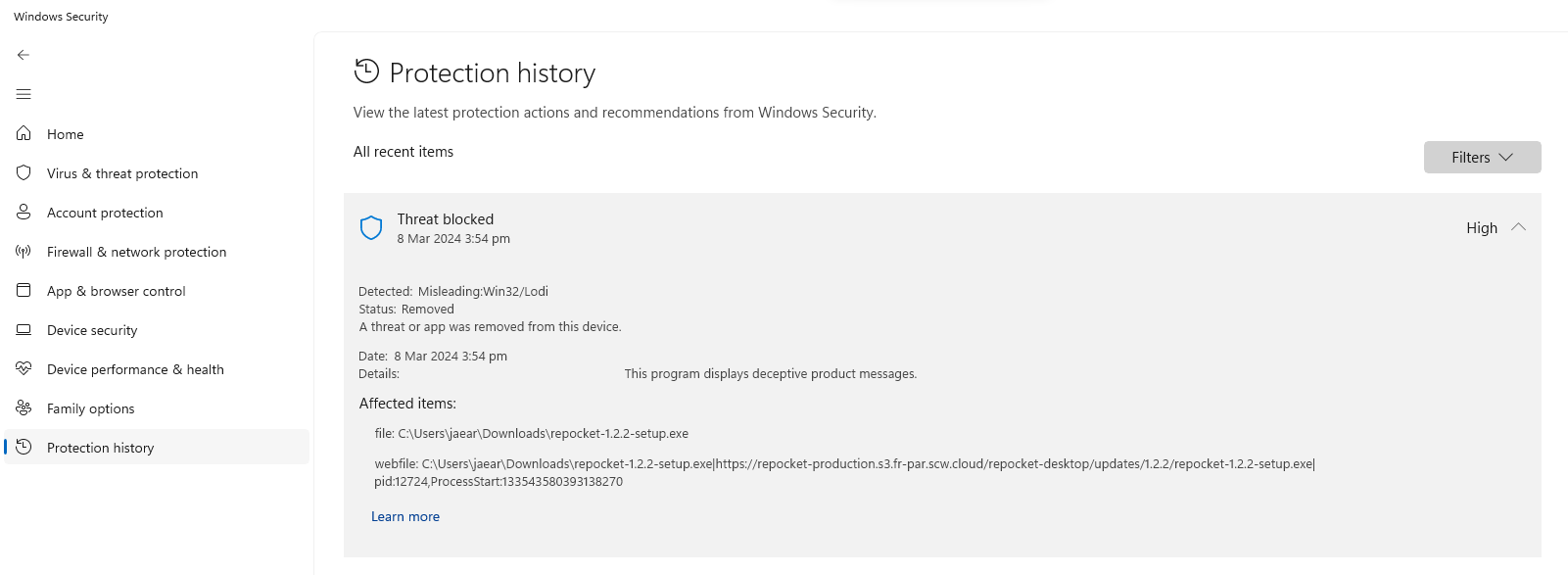Click the Virus & threat protection shield icon
1568x575 pixels.
pyautogui.click(x=24, y=172)
